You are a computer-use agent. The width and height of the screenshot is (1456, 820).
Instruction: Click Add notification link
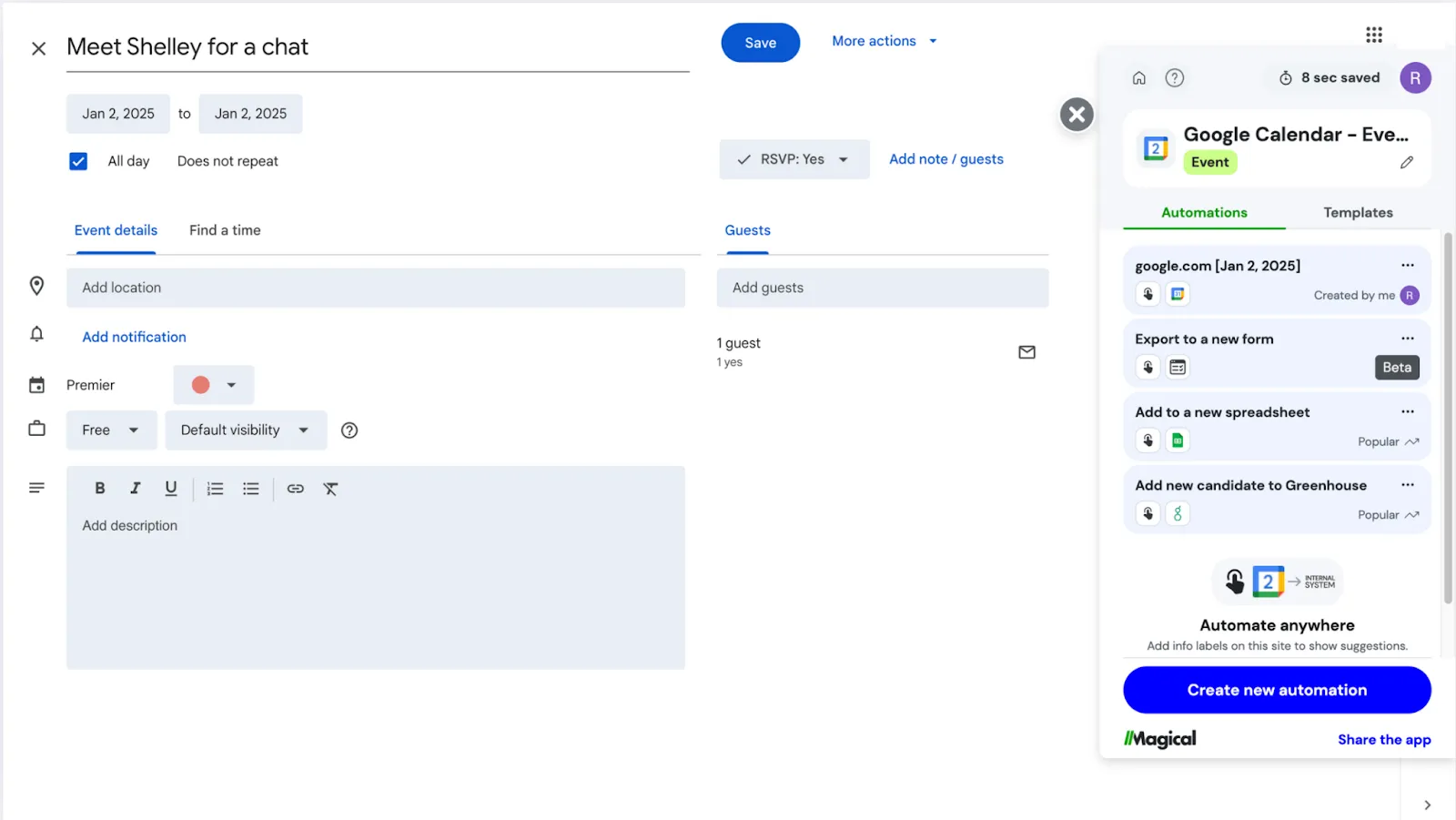coord(135,337)
